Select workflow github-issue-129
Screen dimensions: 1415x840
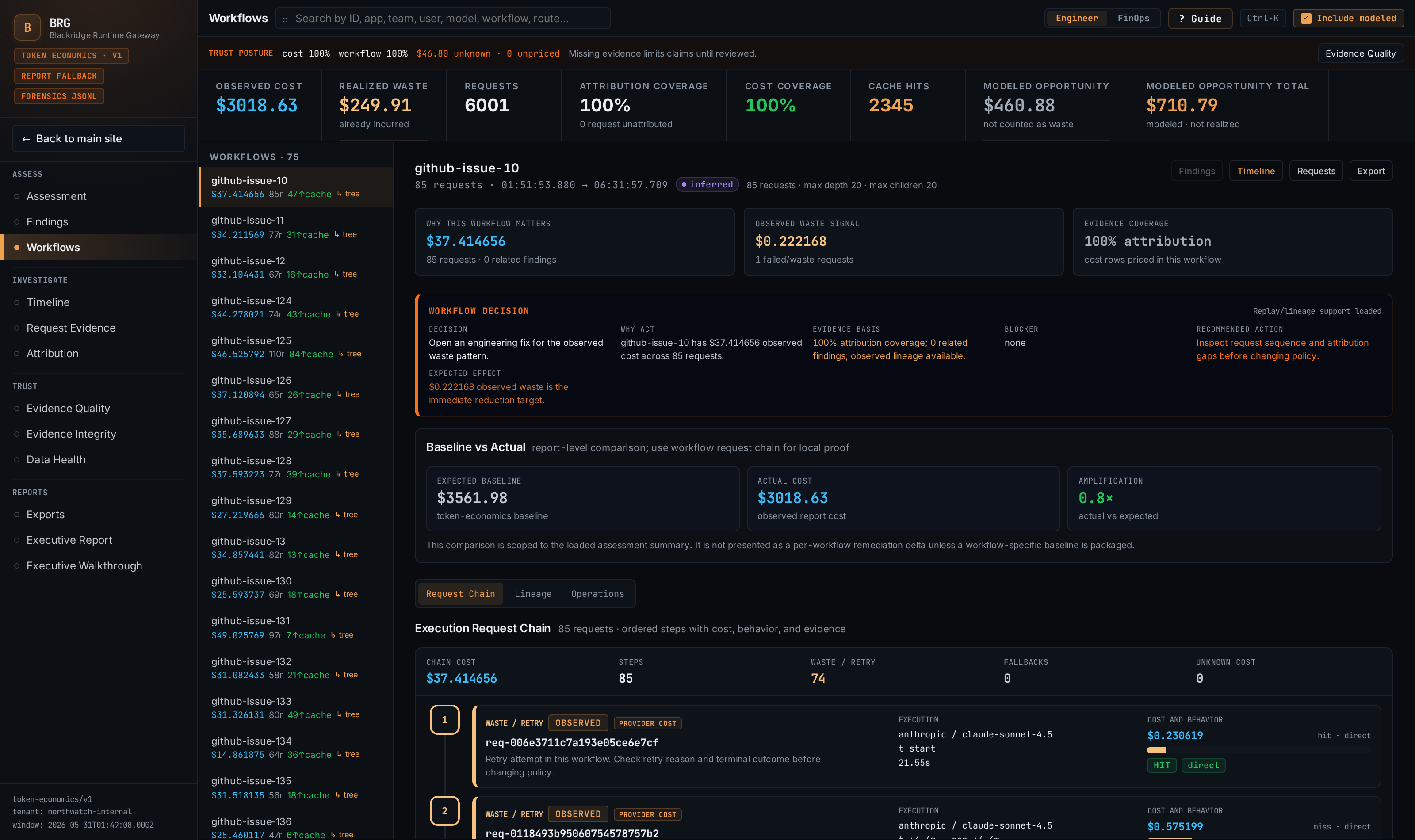[x=295, y=507]
